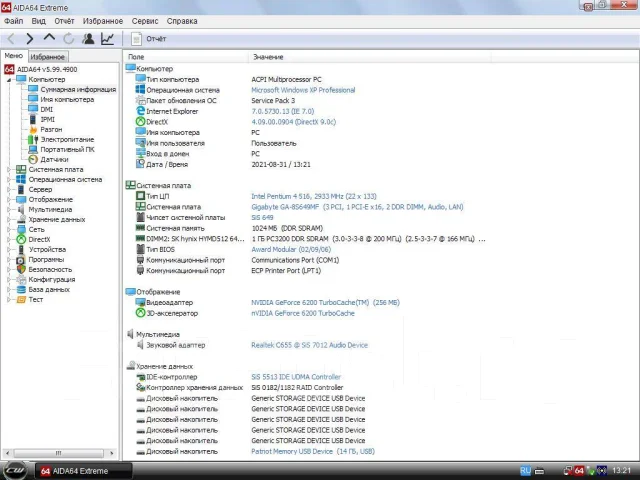Viewport: 640px width, 480px height.
Task: Switch to the Избранное tab in the sidebar
Action: tap(47, 57)
